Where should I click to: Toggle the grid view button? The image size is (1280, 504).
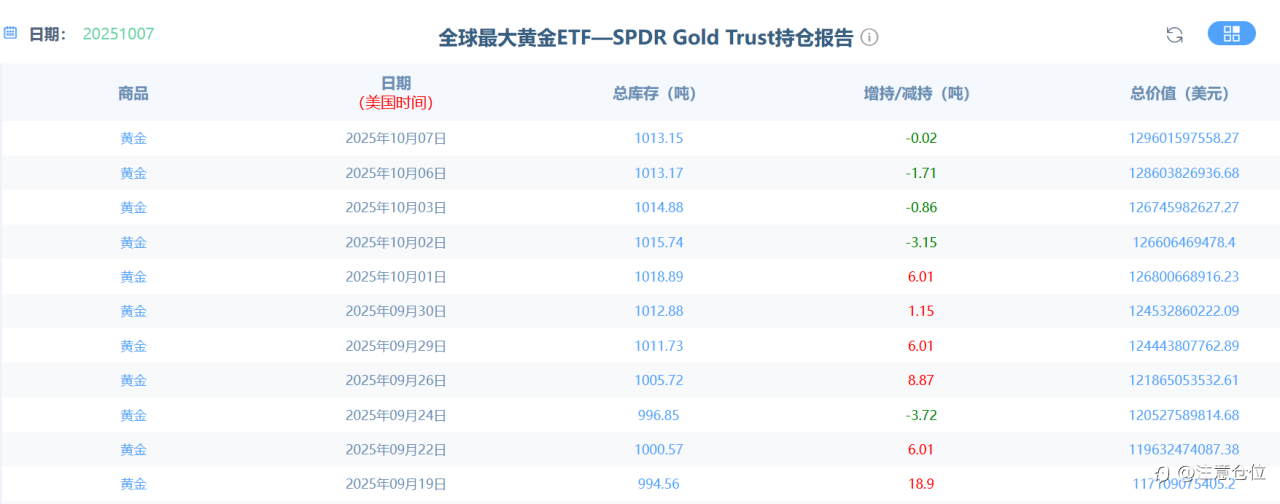[1232, 34]
